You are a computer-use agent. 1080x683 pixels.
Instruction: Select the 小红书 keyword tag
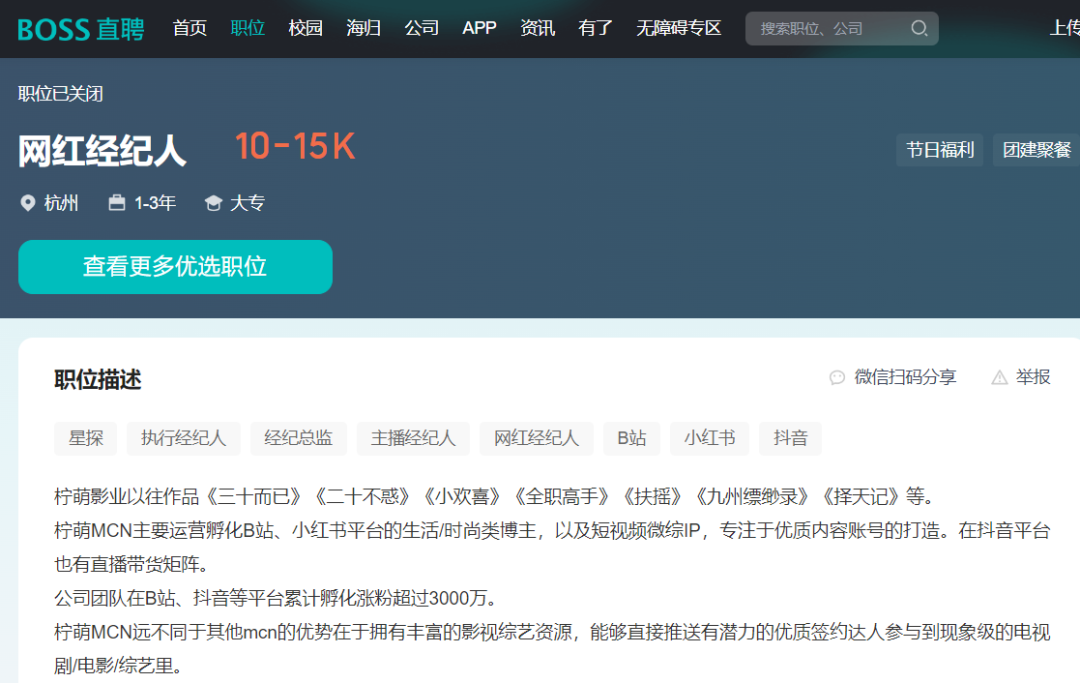coord(709,438)
